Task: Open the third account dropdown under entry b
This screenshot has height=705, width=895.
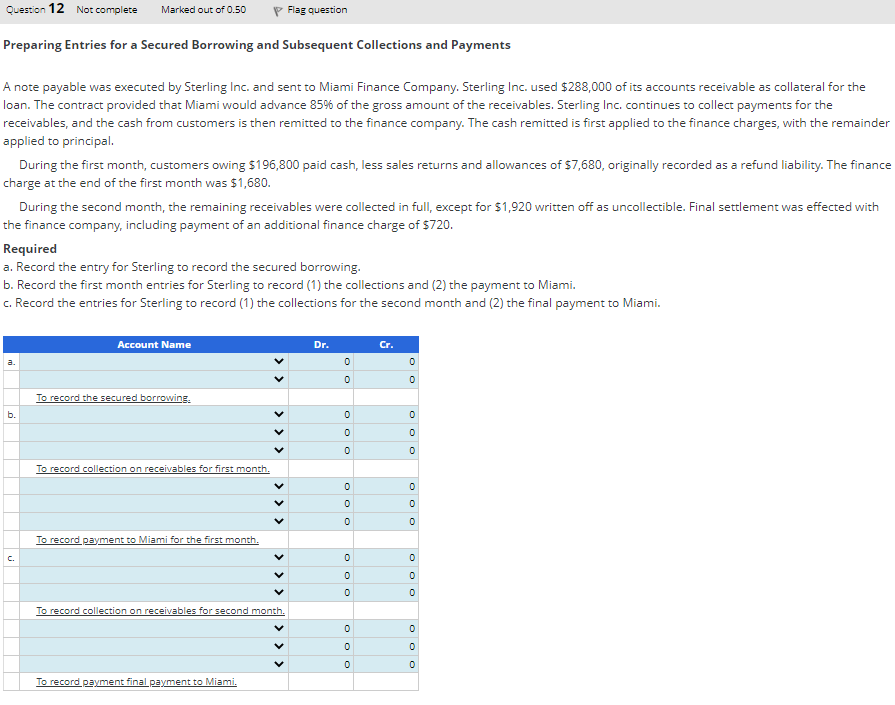Action: click(x=279, y=450)
